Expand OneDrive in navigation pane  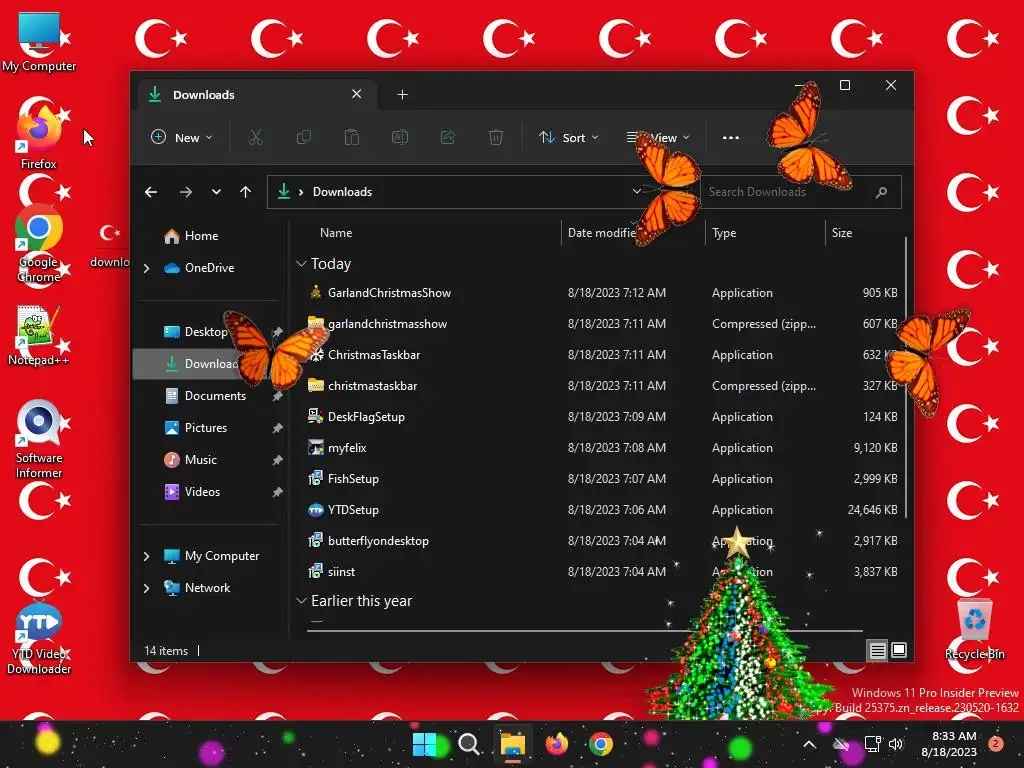[x=147, y=268]
